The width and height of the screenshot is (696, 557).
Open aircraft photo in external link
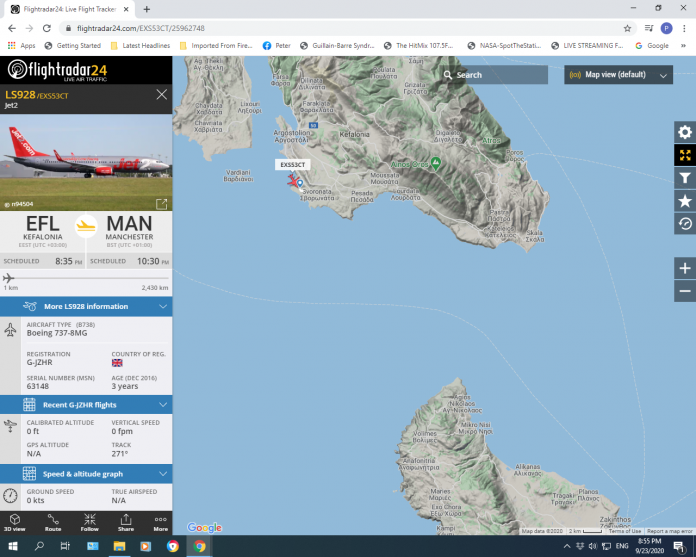click(x=162, y=204)
